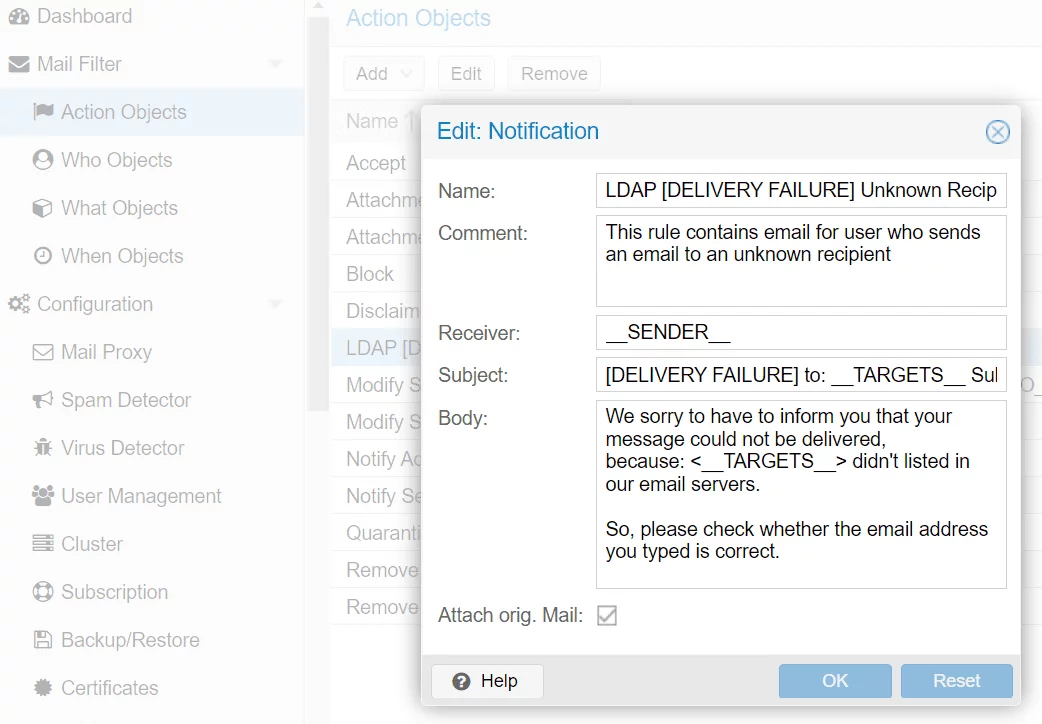The width and height of the screenshot is (1042, 724).
Task: Open the Add dropdown menu
Action: coord(383,74)
